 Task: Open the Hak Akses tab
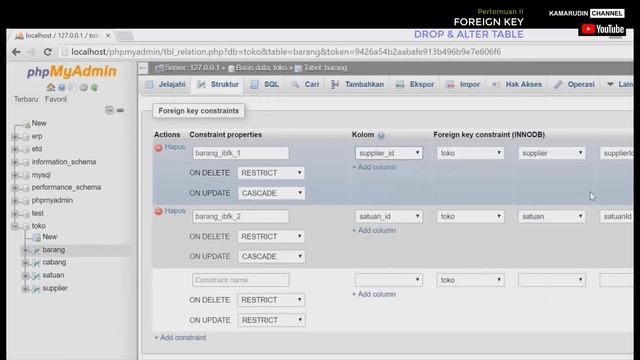pos(517,84)
